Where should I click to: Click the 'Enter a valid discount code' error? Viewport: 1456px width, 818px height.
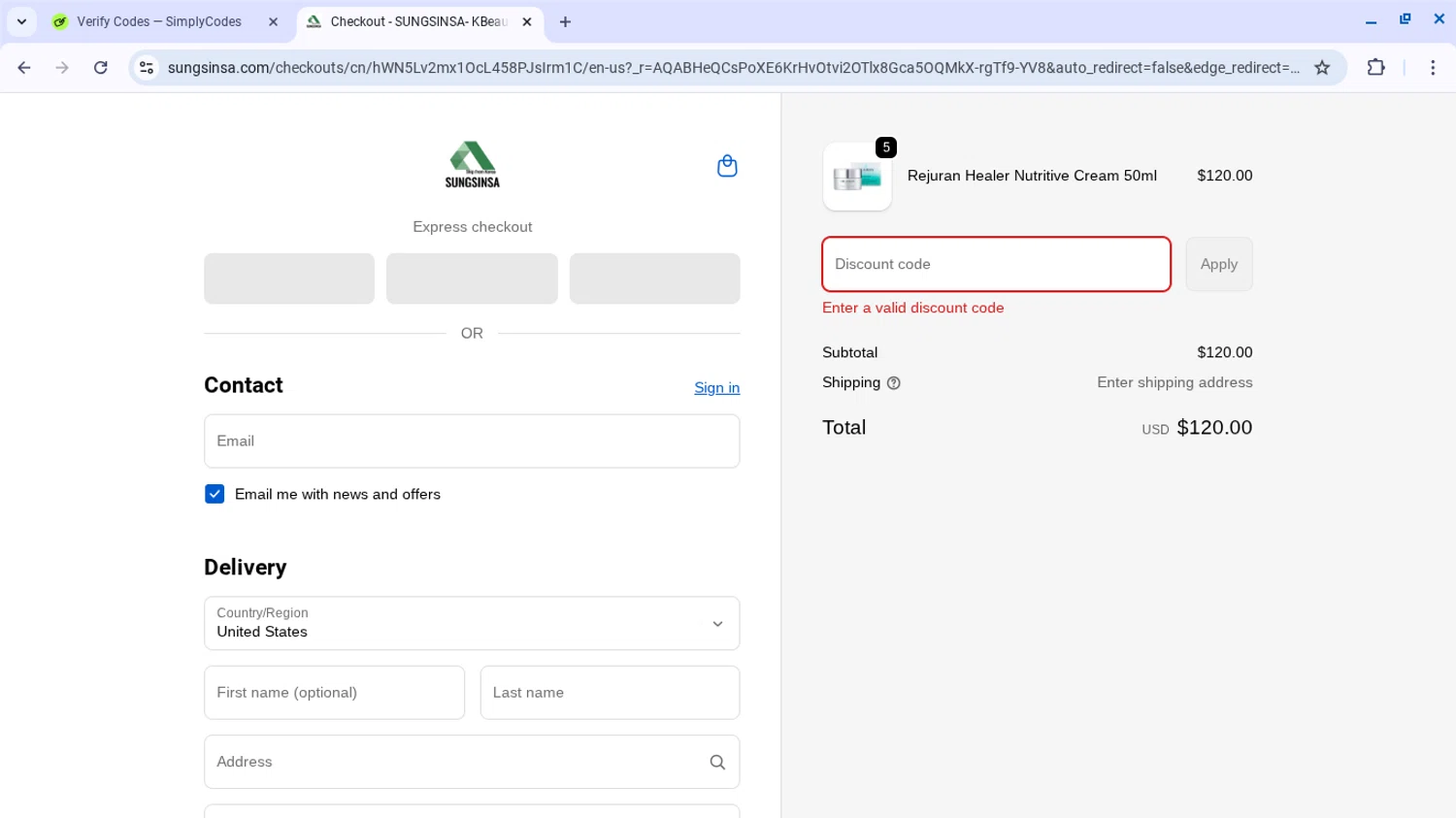click(x=913, y=308)
